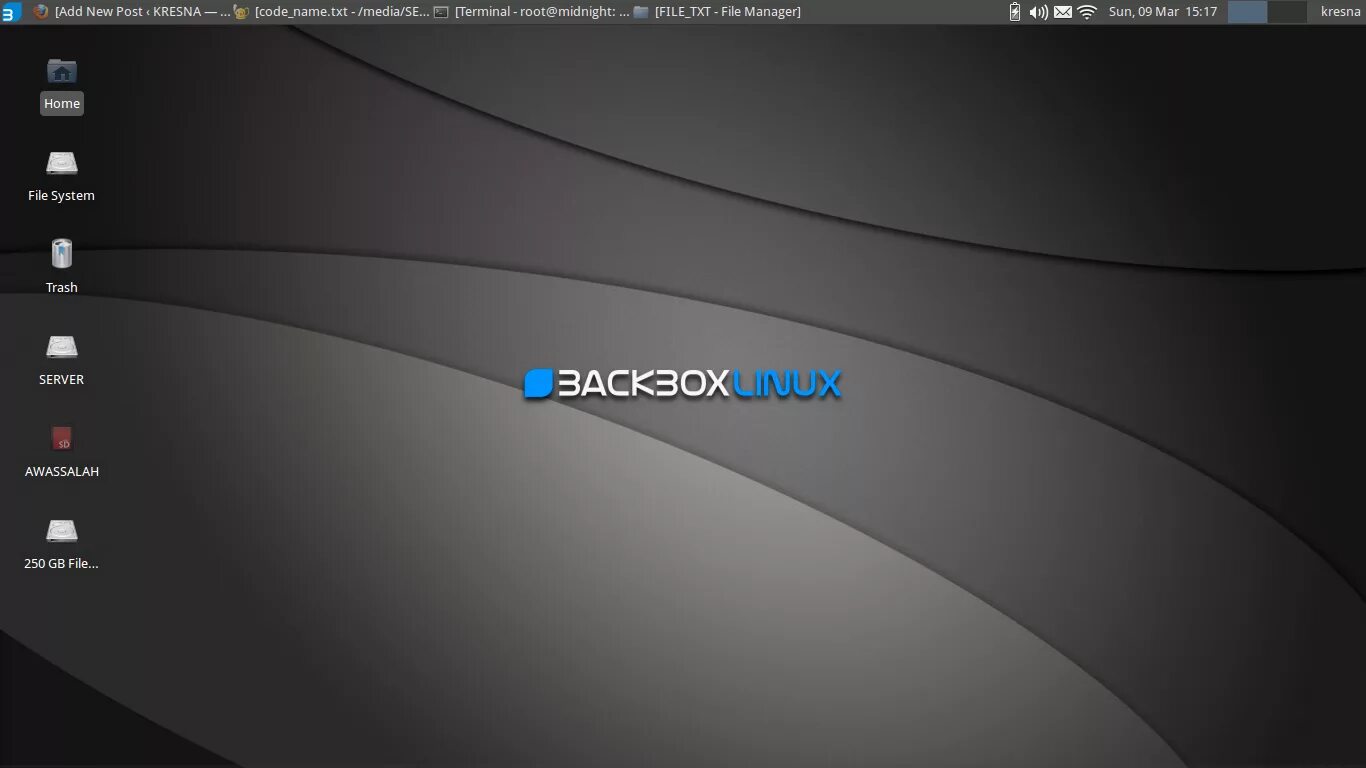Viewport: 1366px width, 768px height.
Task: Open the Wi-Fi network indicator
Action: tap(1087, 12)
